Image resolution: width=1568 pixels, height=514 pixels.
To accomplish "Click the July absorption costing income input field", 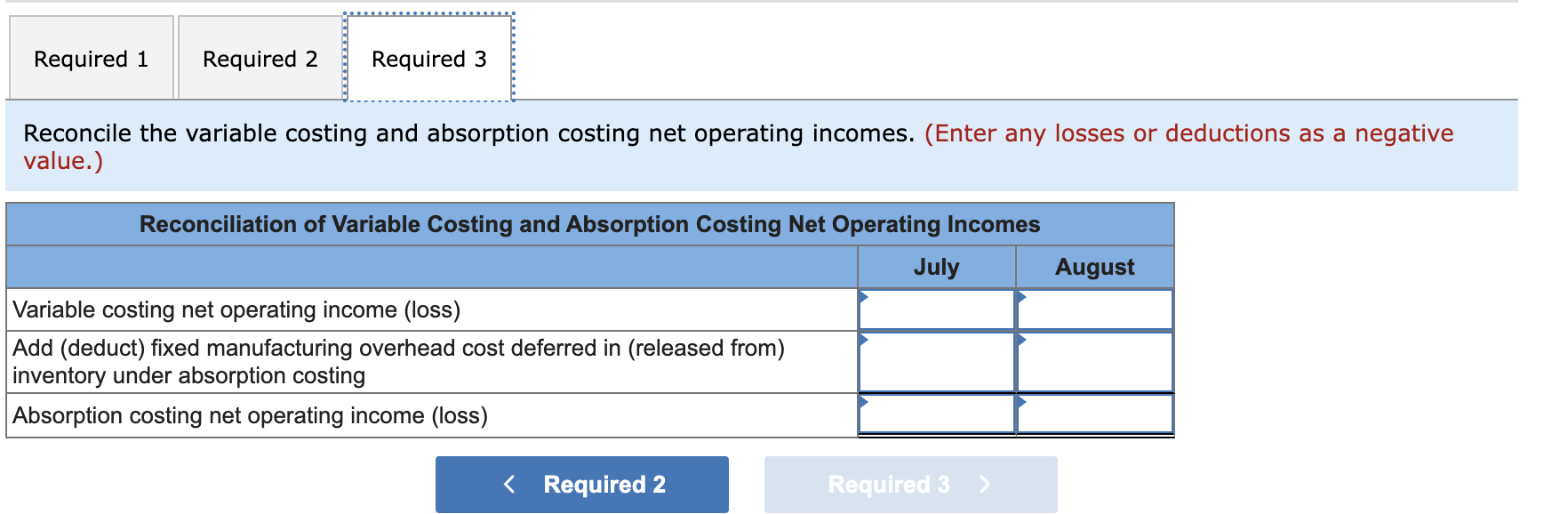I will (935, 414).
